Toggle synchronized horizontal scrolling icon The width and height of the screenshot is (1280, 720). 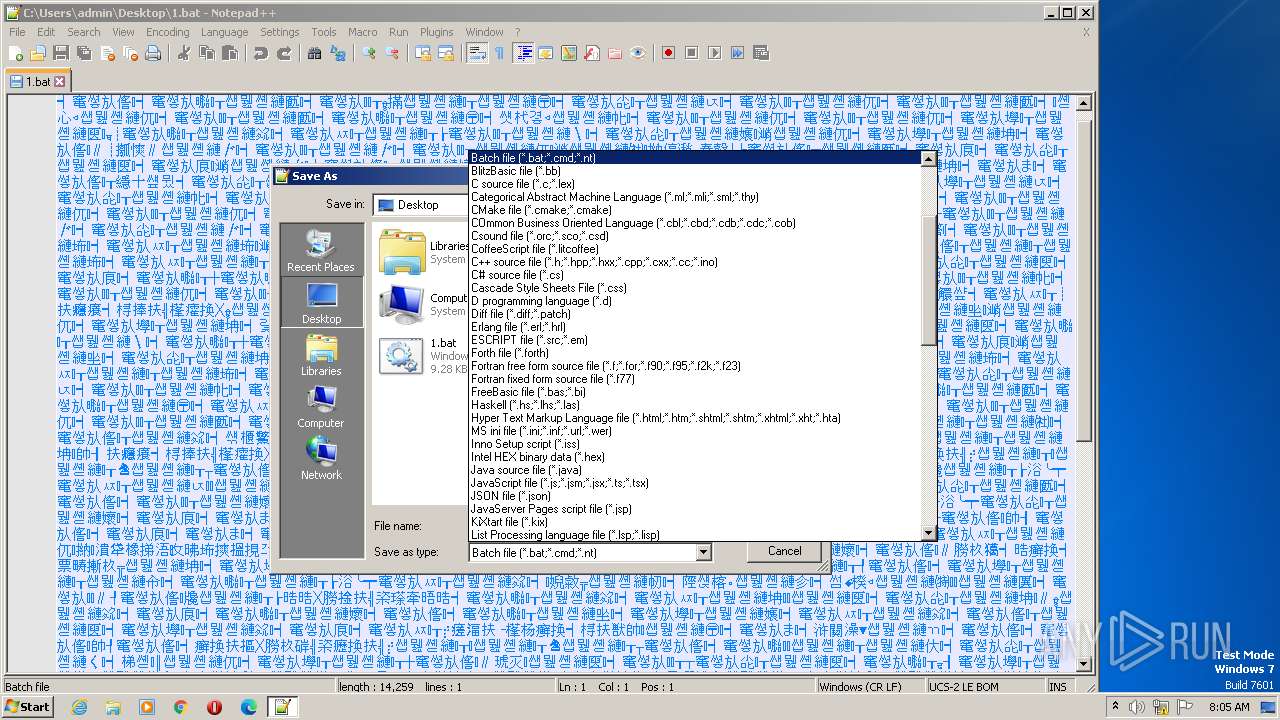coord(445,53)
